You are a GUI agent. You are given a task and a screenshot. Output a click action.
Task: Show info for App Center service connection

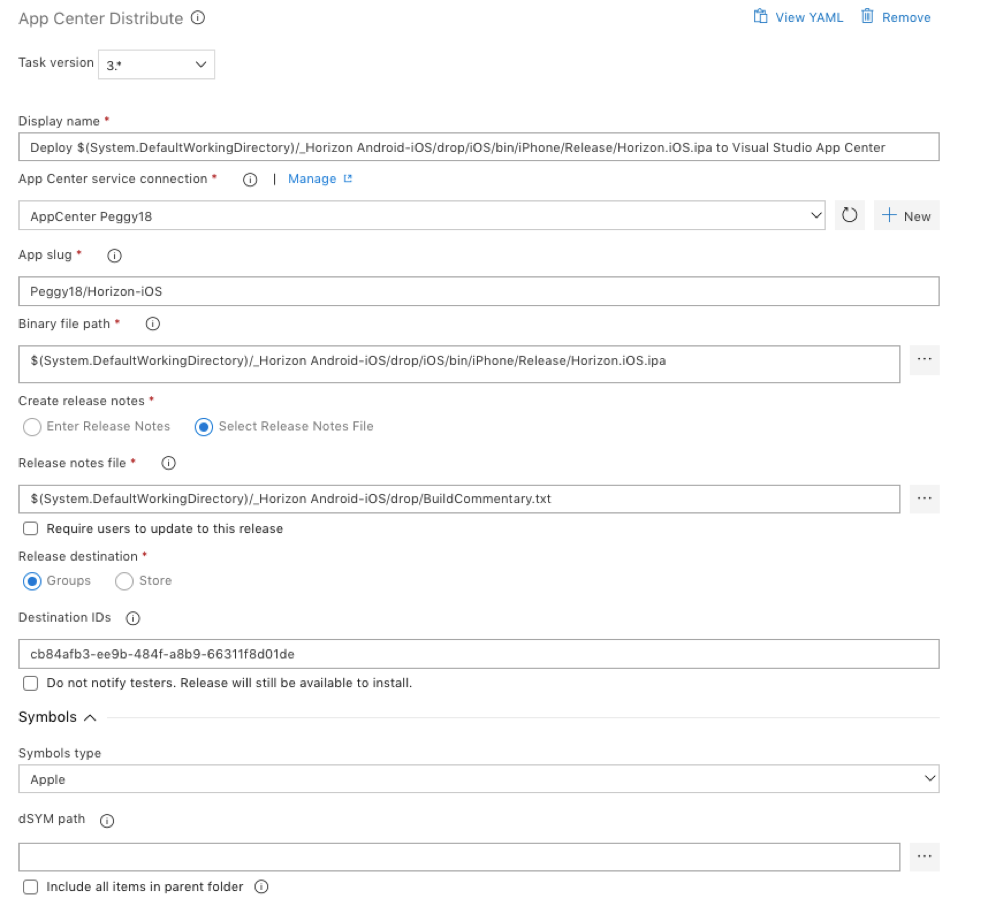coord(250,179)
